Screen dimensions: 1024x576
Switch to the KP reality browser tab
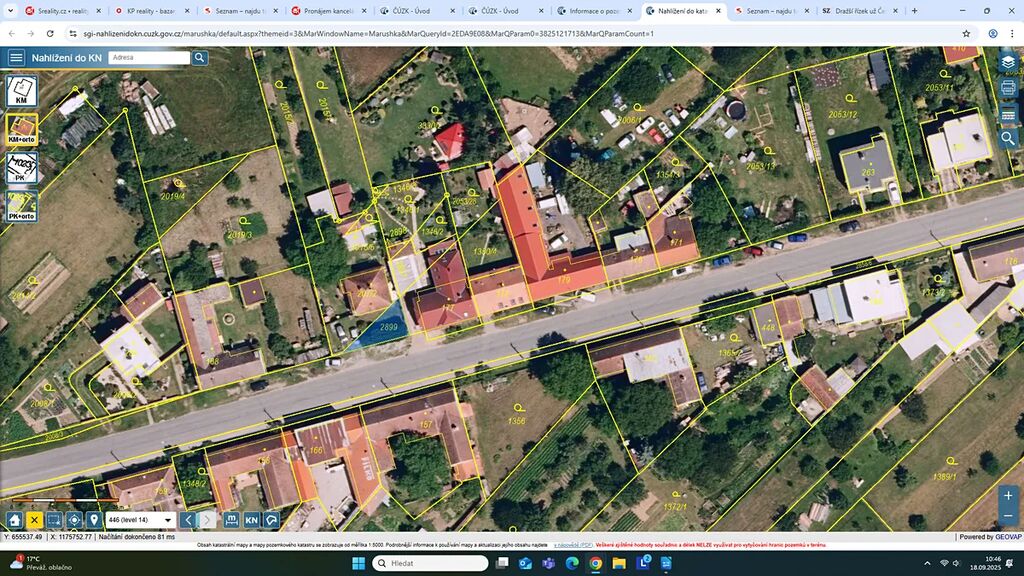152,11
